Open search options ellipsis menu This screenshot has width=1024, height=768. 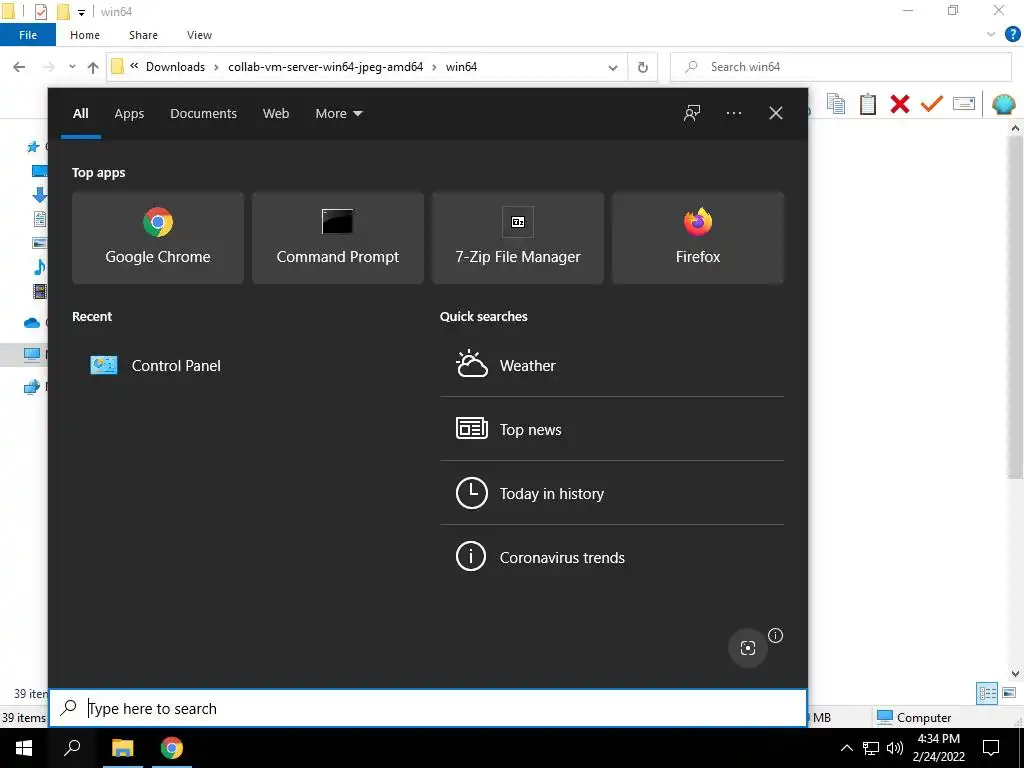pos(733,114)
